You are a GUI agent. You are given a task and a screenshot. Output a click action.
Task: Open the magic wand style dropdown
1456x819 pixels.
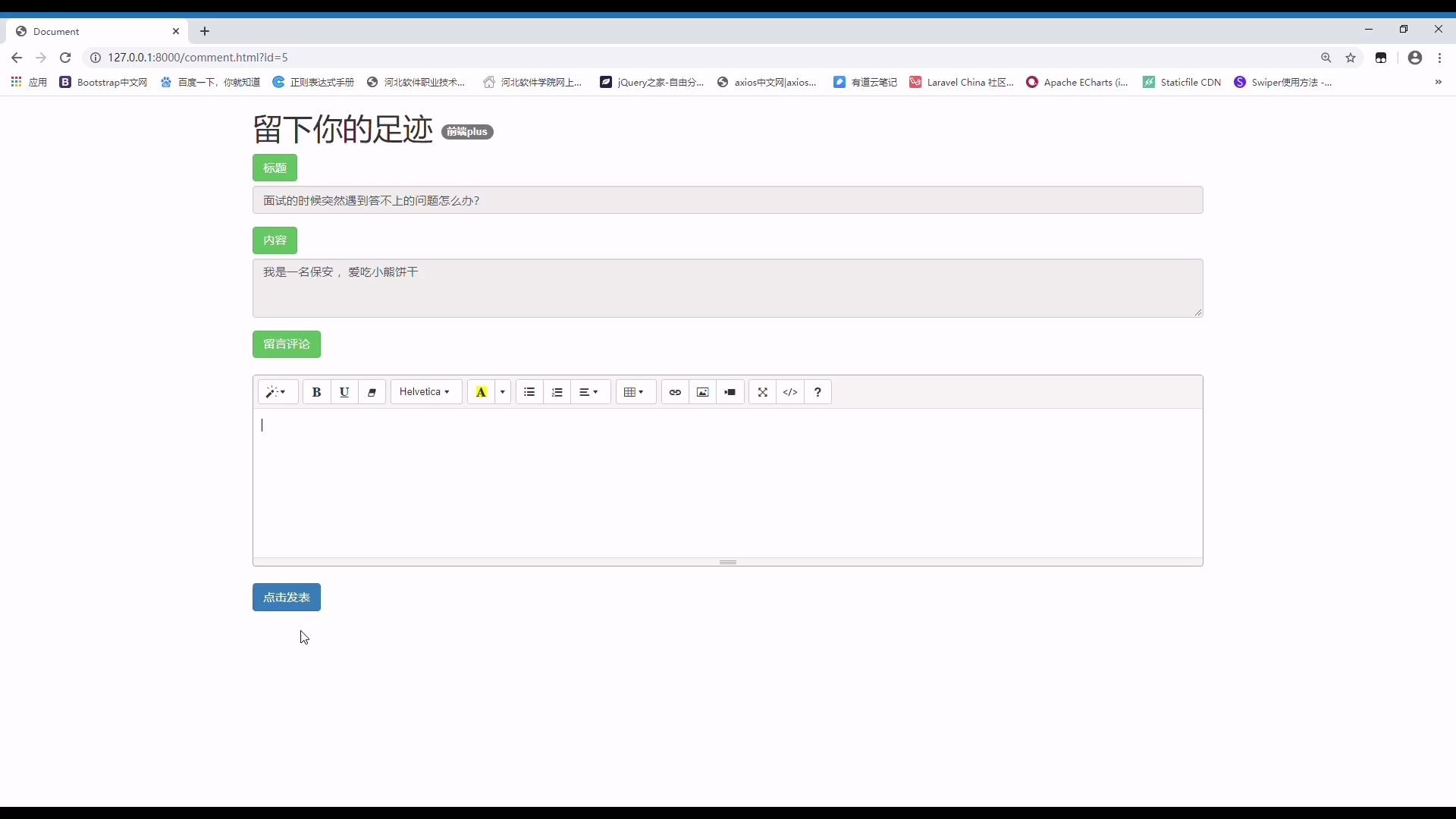[278, 392]
